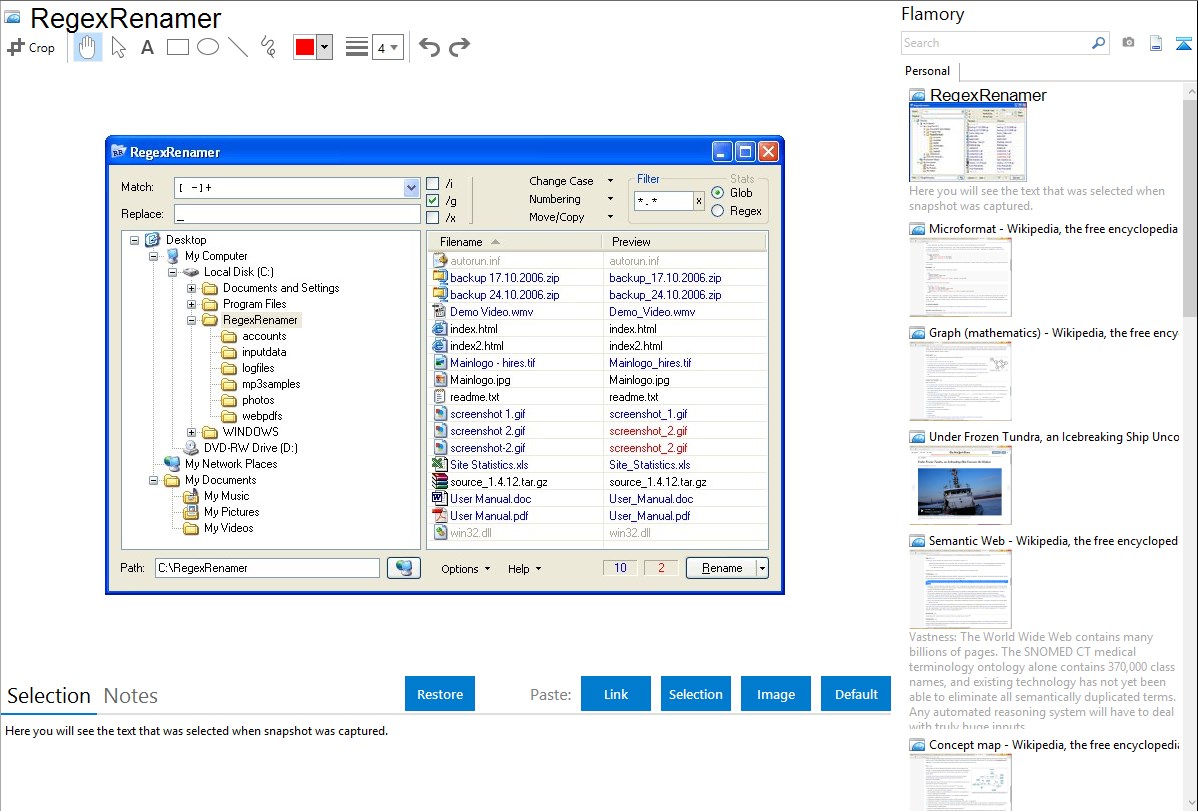Click the My Computer icon in tree
1198x811 pixels.
pos(173,256)
